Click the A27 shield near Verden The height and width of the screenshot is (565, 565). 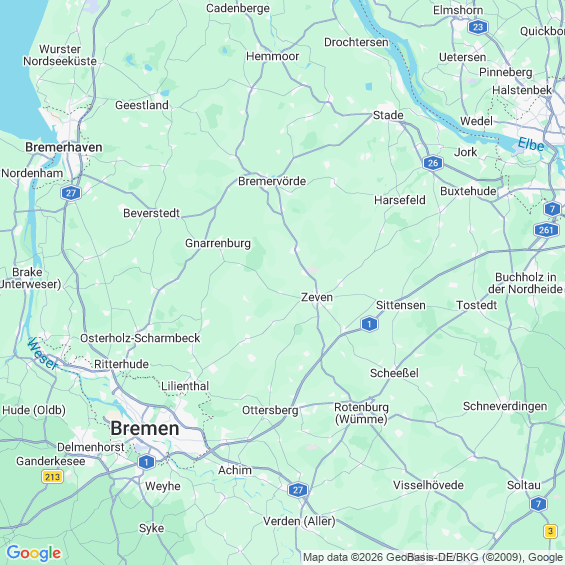tap(298, 490)
